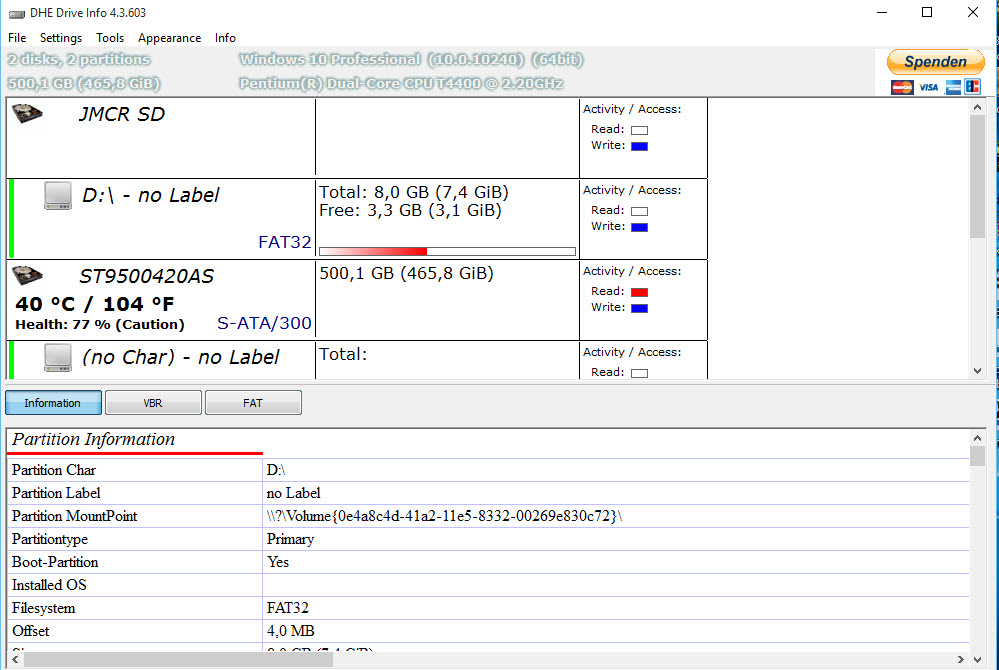Click the 40 °C / 104 °F temperature
Viewport: 999px width, 670px height.
(94, 304)
